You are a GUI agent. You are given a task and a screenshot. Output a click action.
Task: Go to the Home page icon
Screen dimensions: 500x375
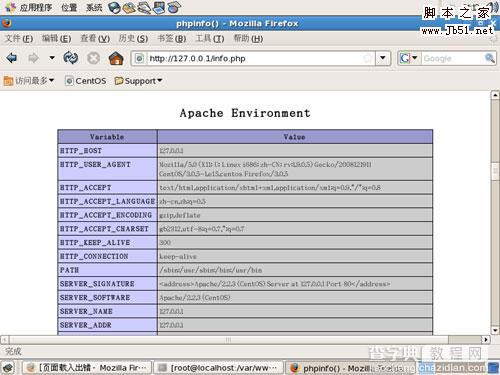tap(116, 58)
